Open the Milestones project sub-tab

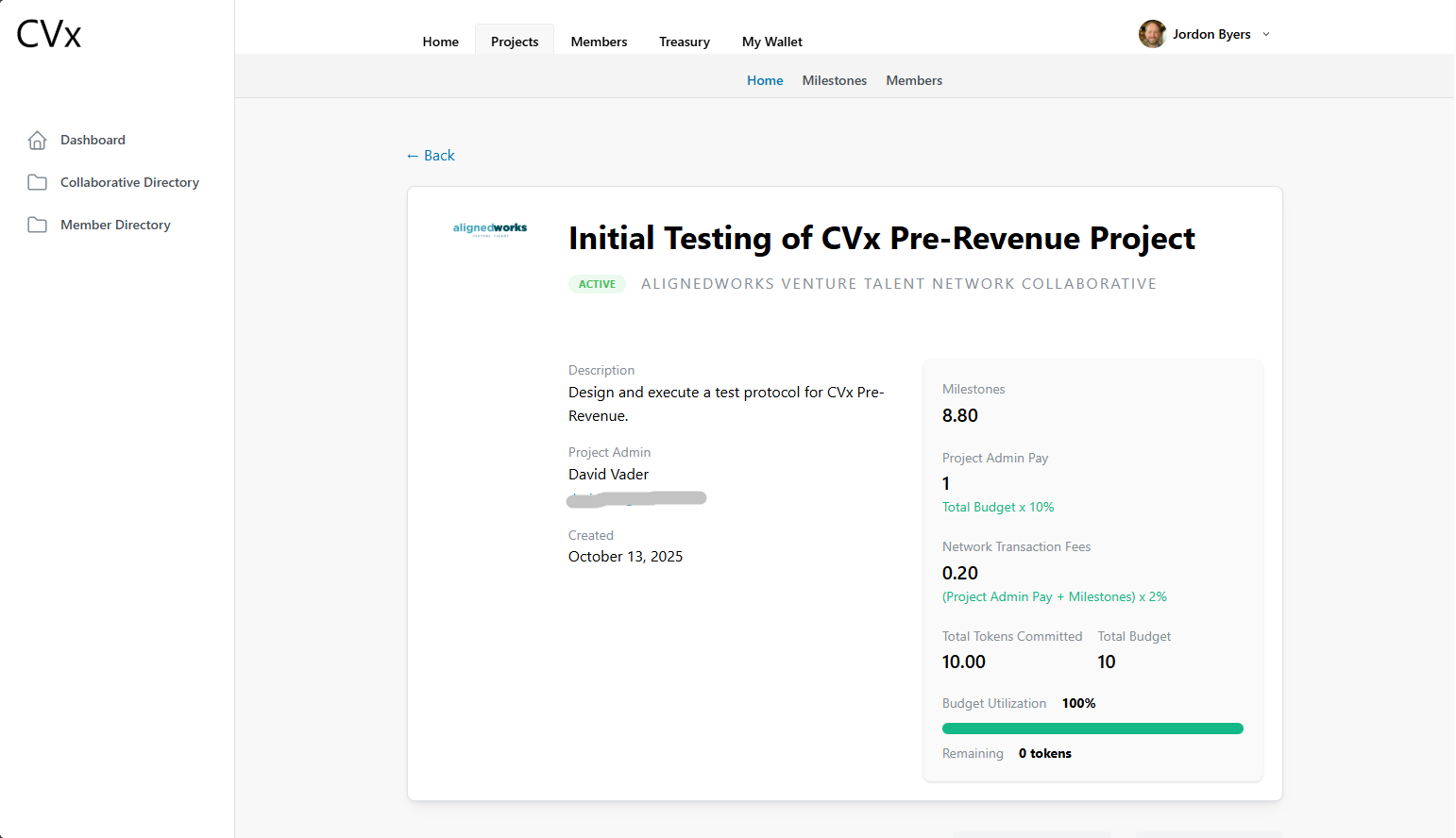click(x=834, y=80)
